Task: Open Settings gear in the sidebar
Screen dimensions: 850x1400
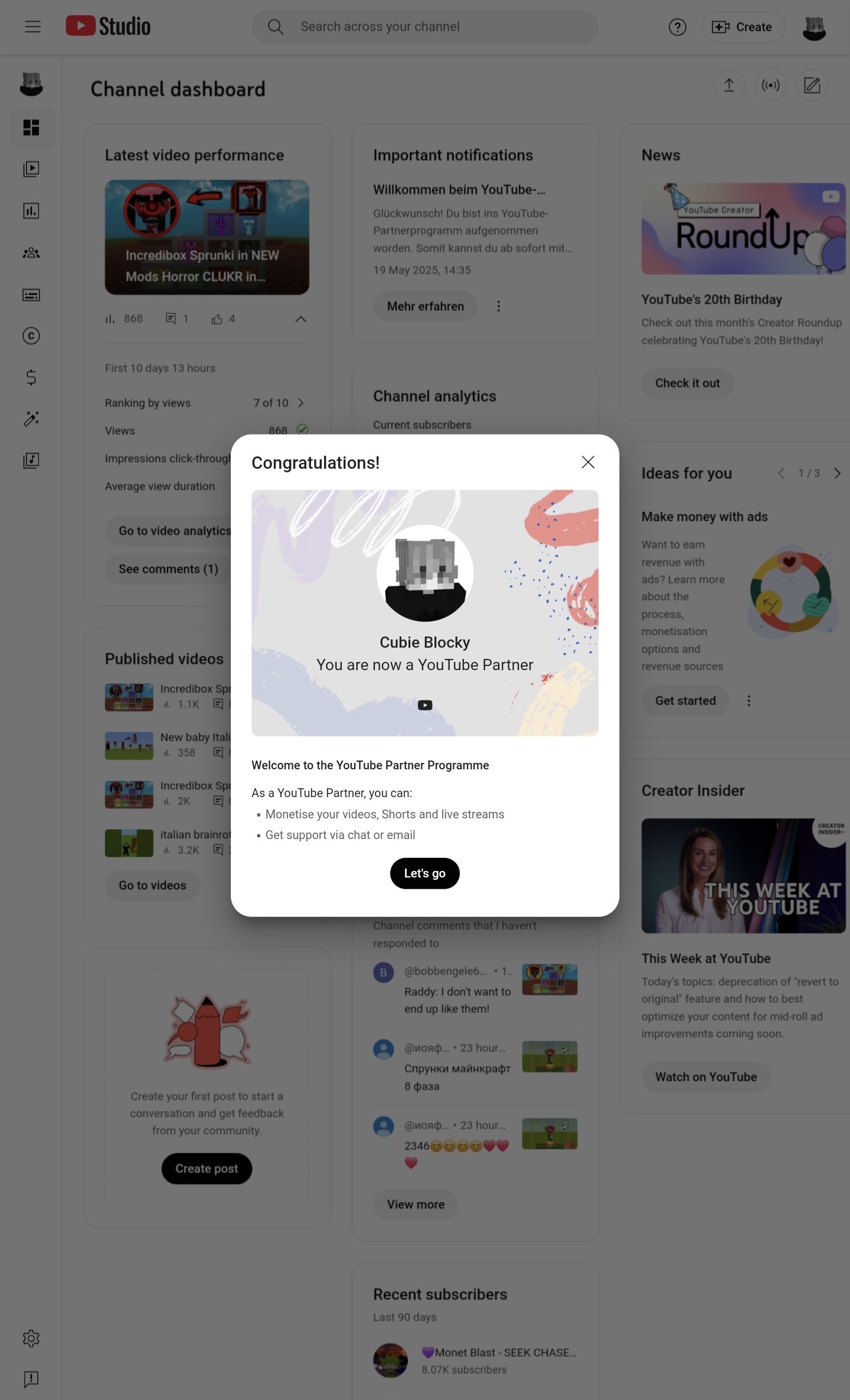Action: (31, 1339)
